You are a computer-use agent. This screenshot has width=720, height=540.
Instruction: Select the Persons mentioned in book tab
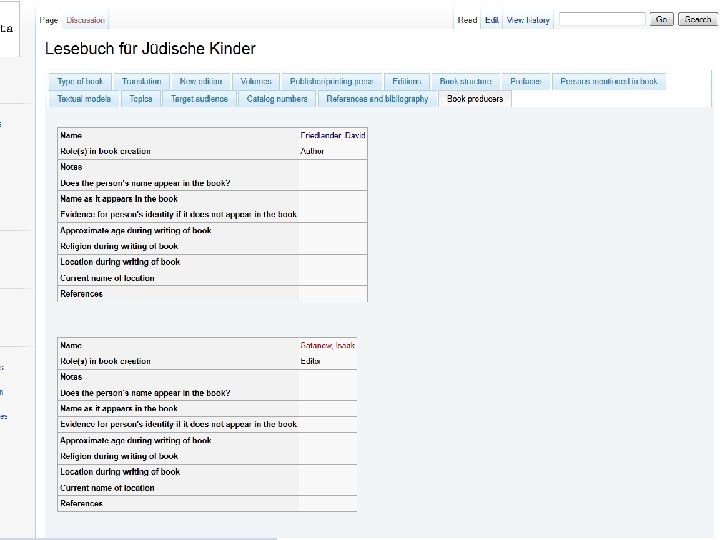[609, 81]
